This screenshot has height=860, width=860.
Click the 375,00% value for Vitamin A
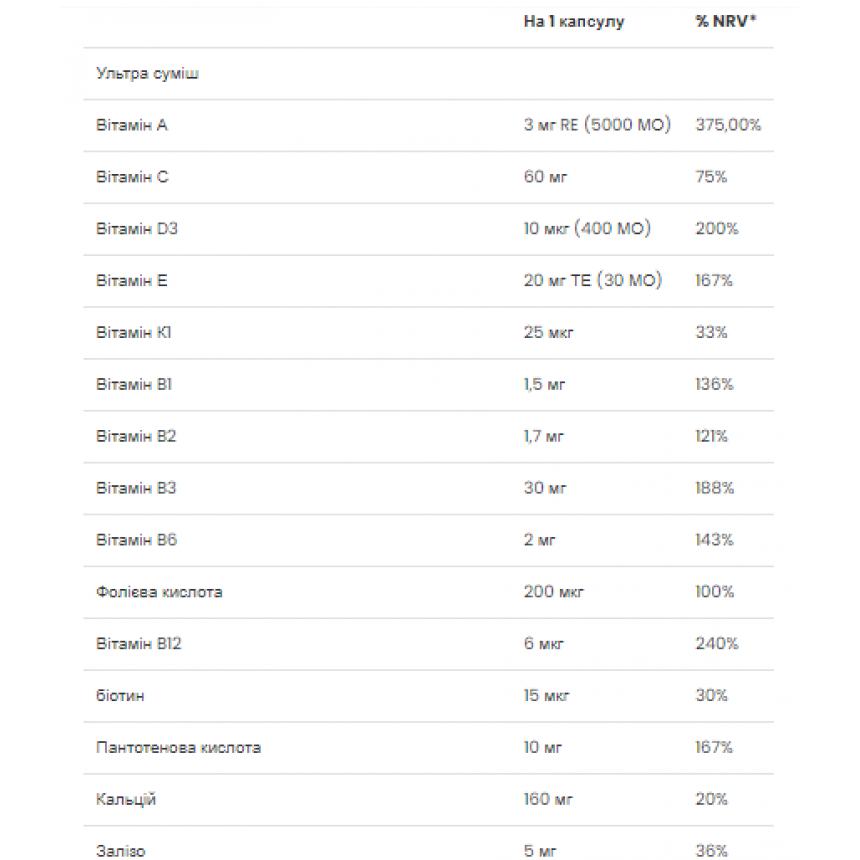pos(728,125)
